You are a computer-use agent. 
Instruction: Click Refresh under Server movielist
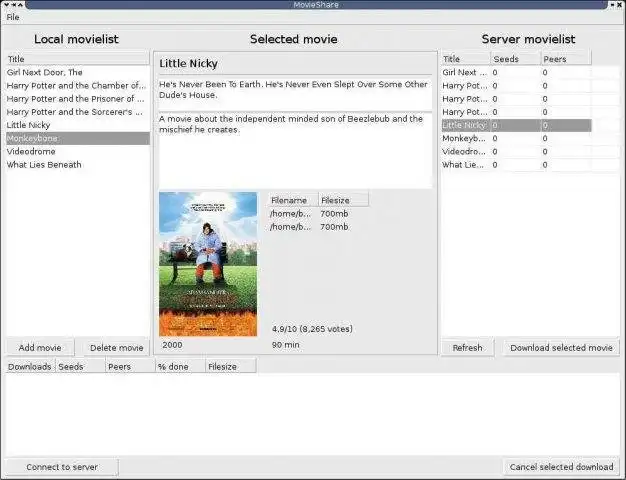point(468,347)
